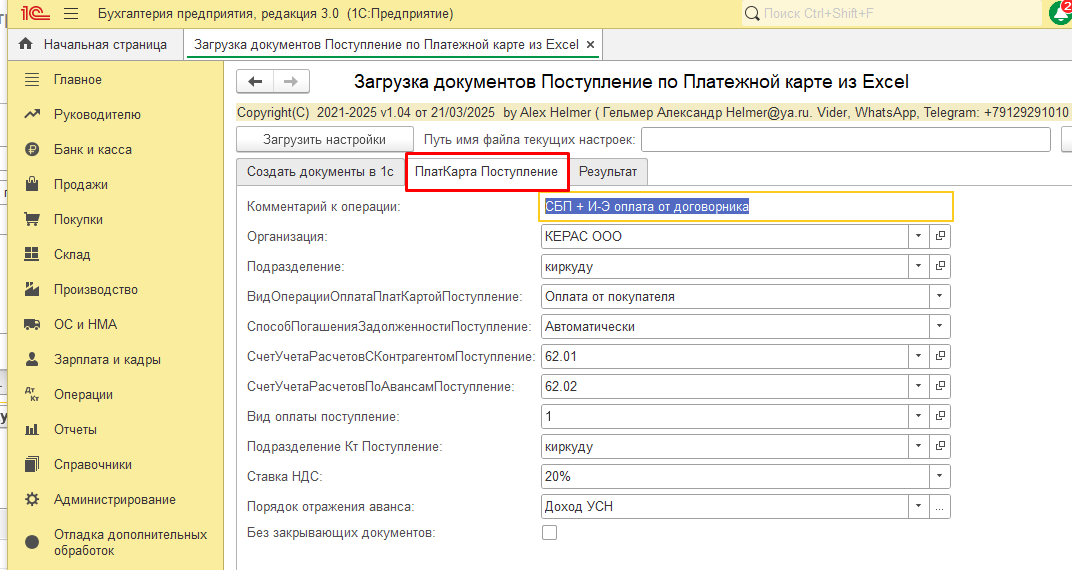Screen dimensions: 1072x570
Task: Click the Склад grid icon
Action: [32, 254]
